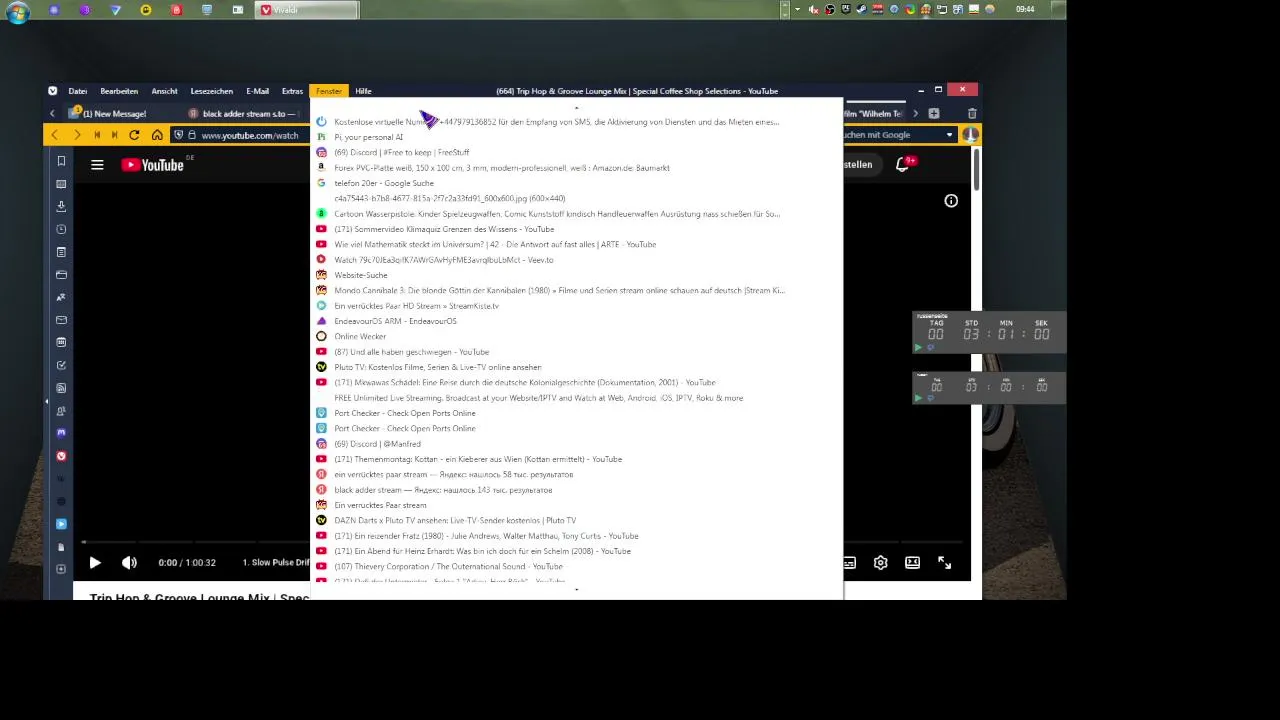The width and height of the screenshot is (1280, 720).
Task: Open the Translate panel in the sidebar
Action: click(61, 297)
